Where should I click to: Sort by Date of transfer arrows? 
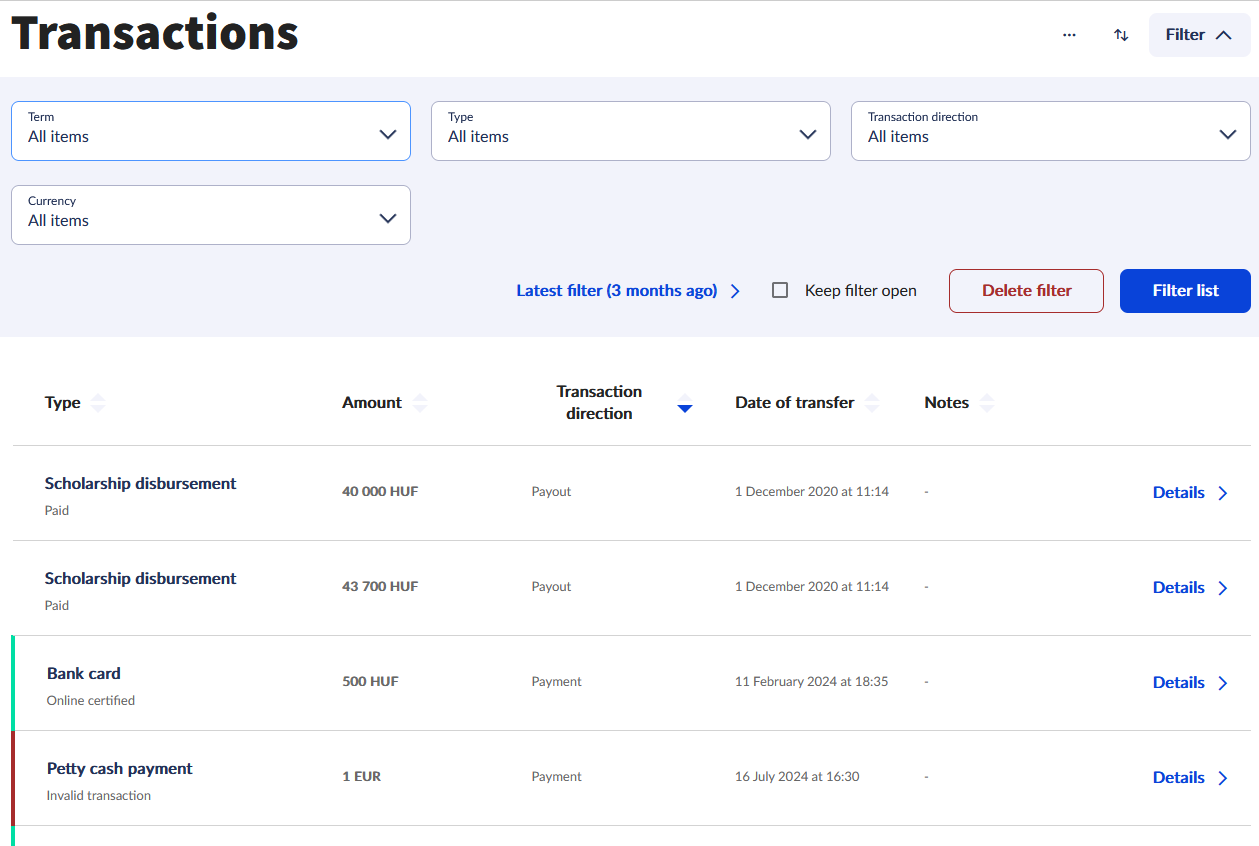872,403
